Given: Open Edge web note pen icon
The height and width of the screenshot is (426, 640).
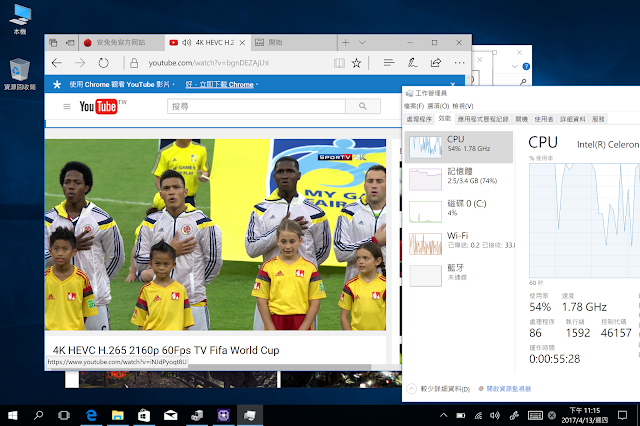Looking at the screenshot, I should pos(412,63).
